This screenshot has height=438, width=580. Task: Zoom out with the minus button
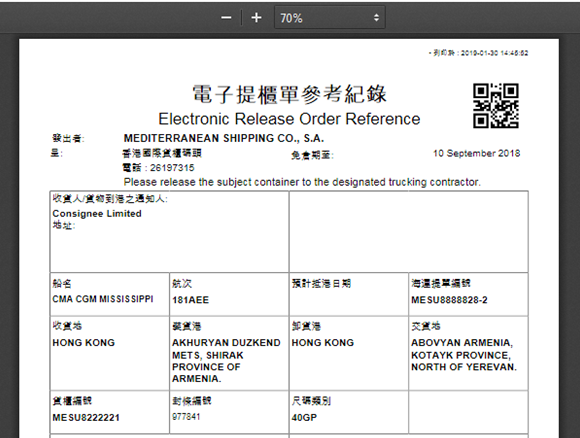(226, 18)
